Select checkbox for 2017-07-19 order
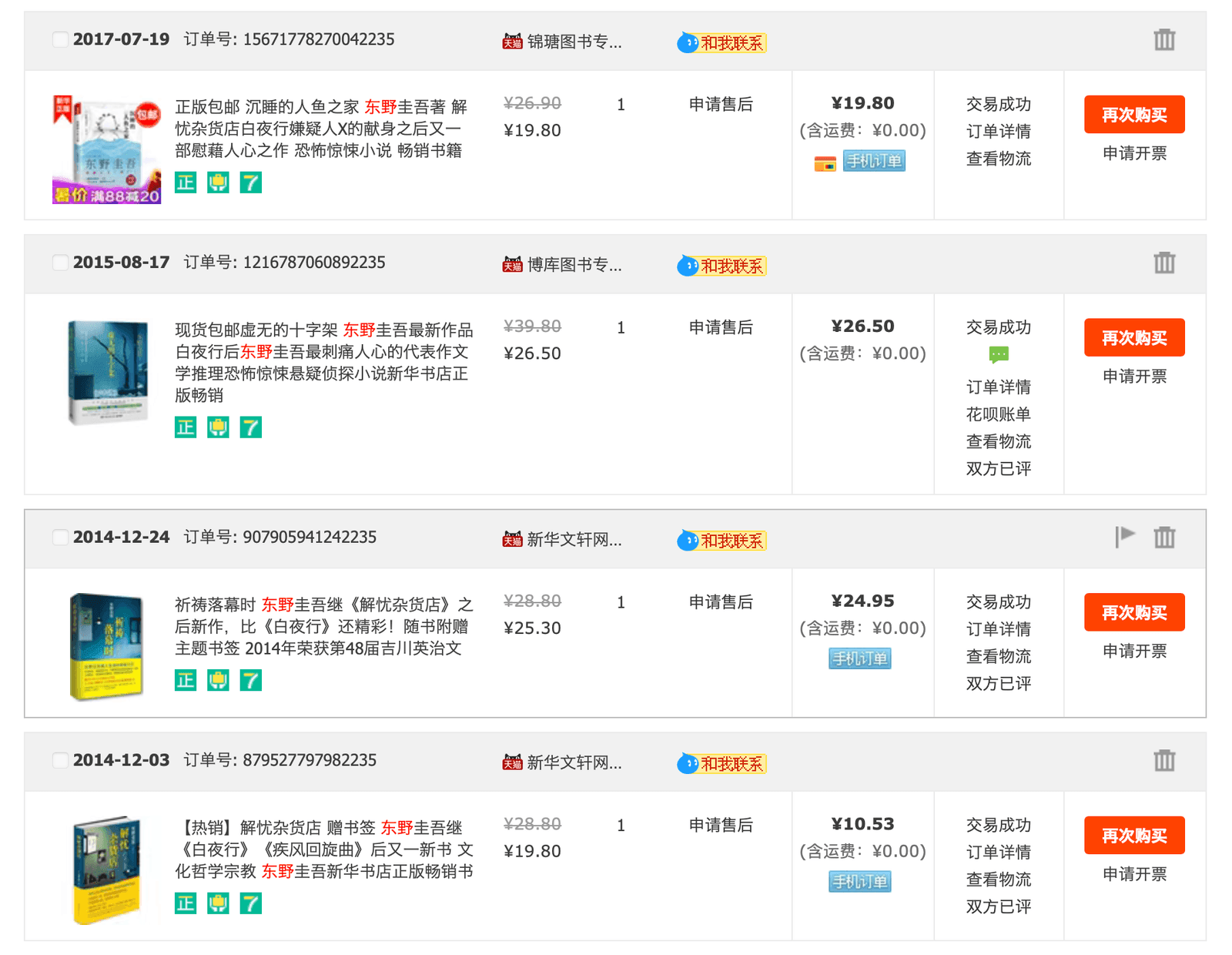 [x=59, y=39]
